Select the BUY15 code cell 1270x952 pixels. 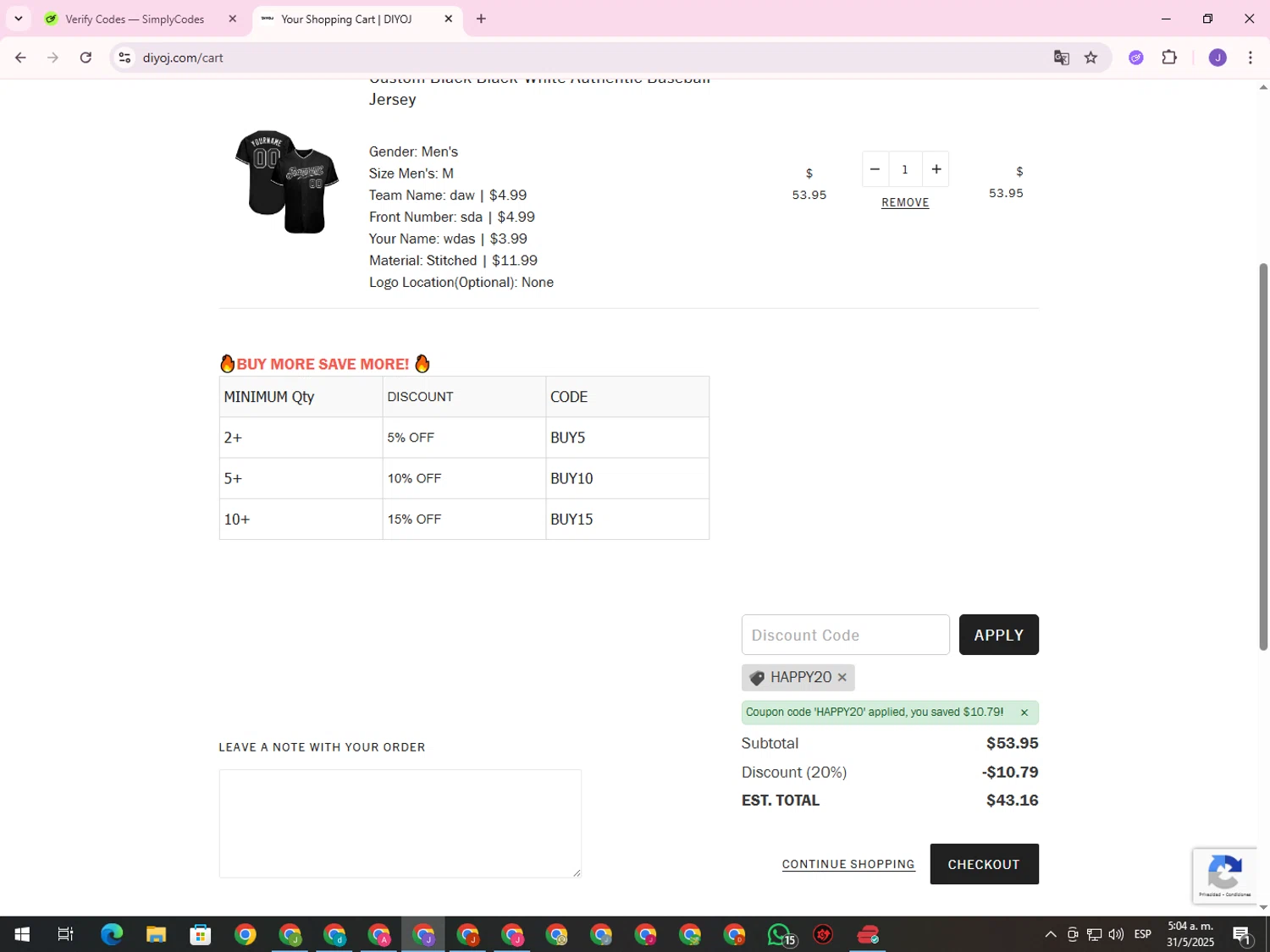tap(627, 519)
